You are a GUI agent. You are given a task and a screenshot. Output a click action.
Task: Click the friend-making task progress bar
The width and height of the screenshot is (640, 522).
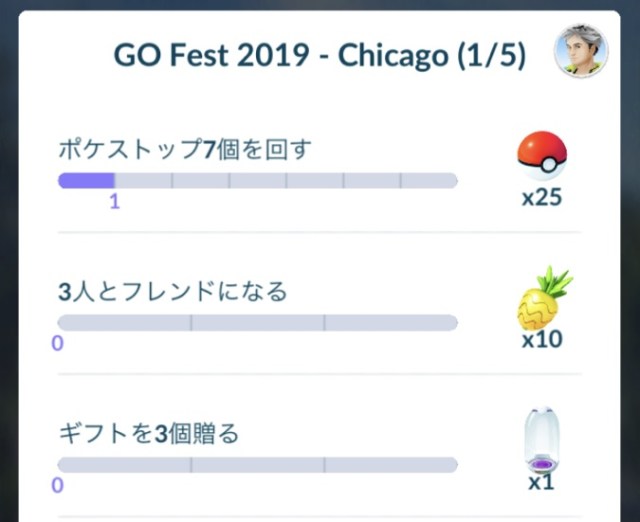click(x=257, y=323)
